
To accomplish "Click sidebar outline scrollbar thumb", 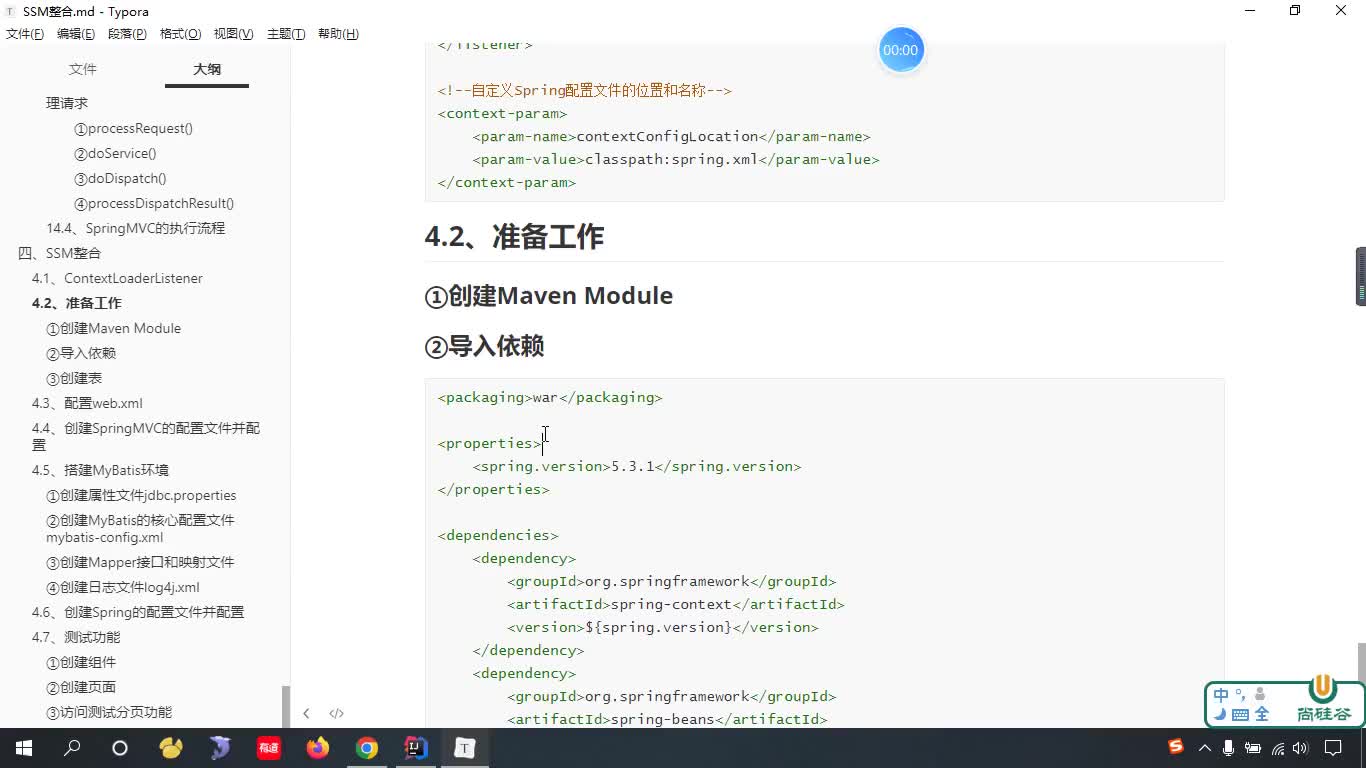I will coord(286,705).
